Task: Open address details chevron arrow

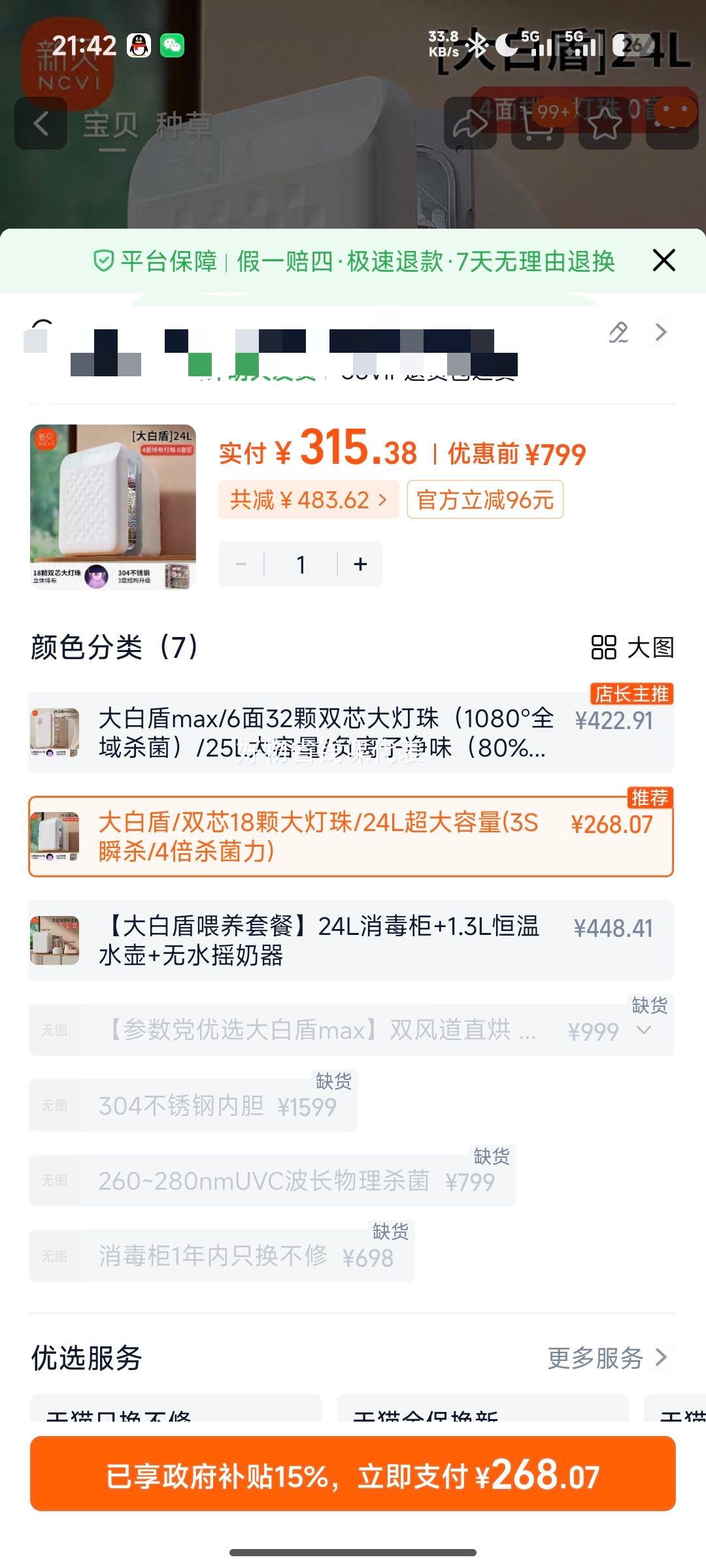Action: pos(661,332)
